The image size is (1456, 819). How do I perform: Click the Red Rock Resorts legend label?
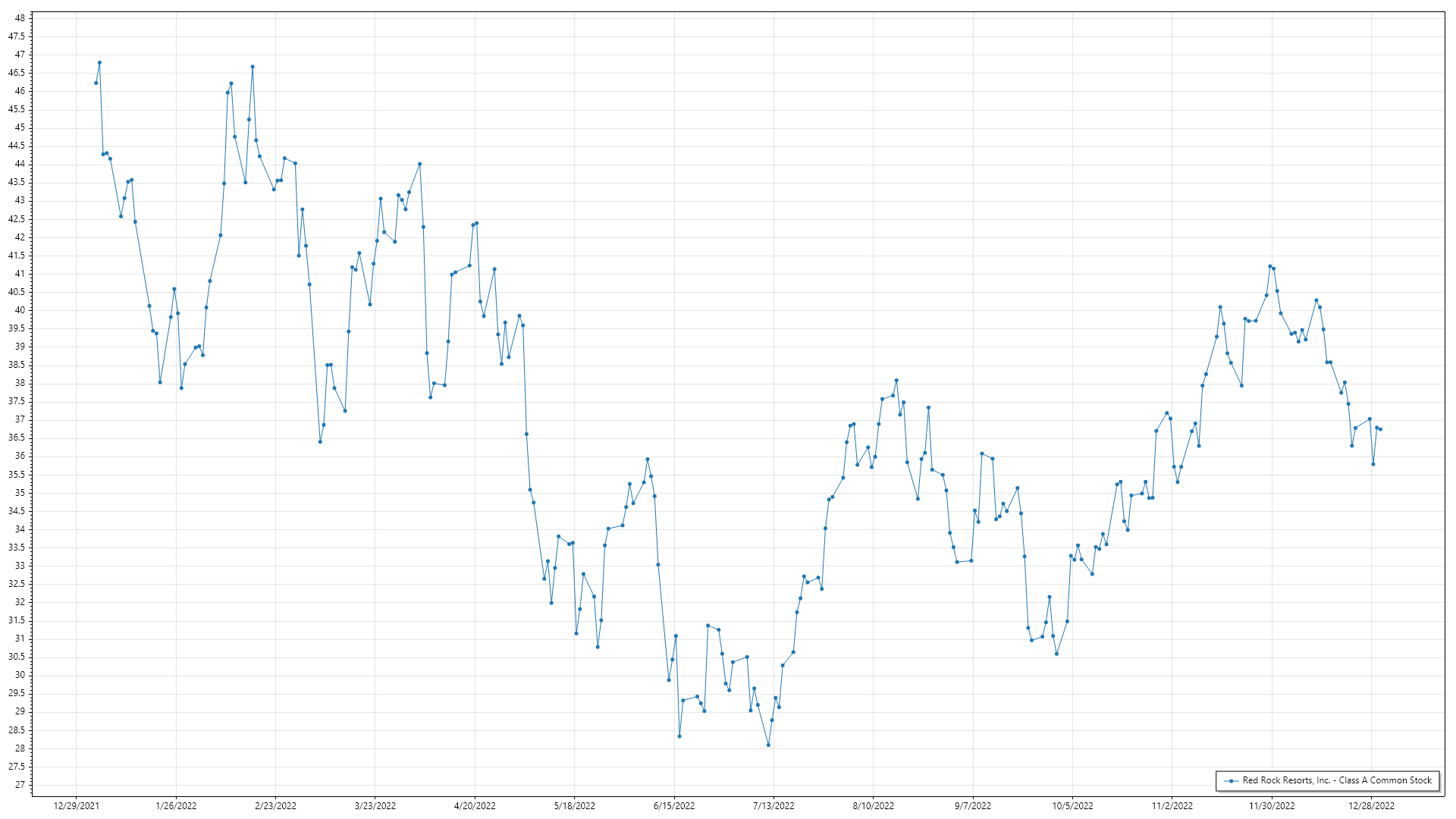click(1336, 780)
